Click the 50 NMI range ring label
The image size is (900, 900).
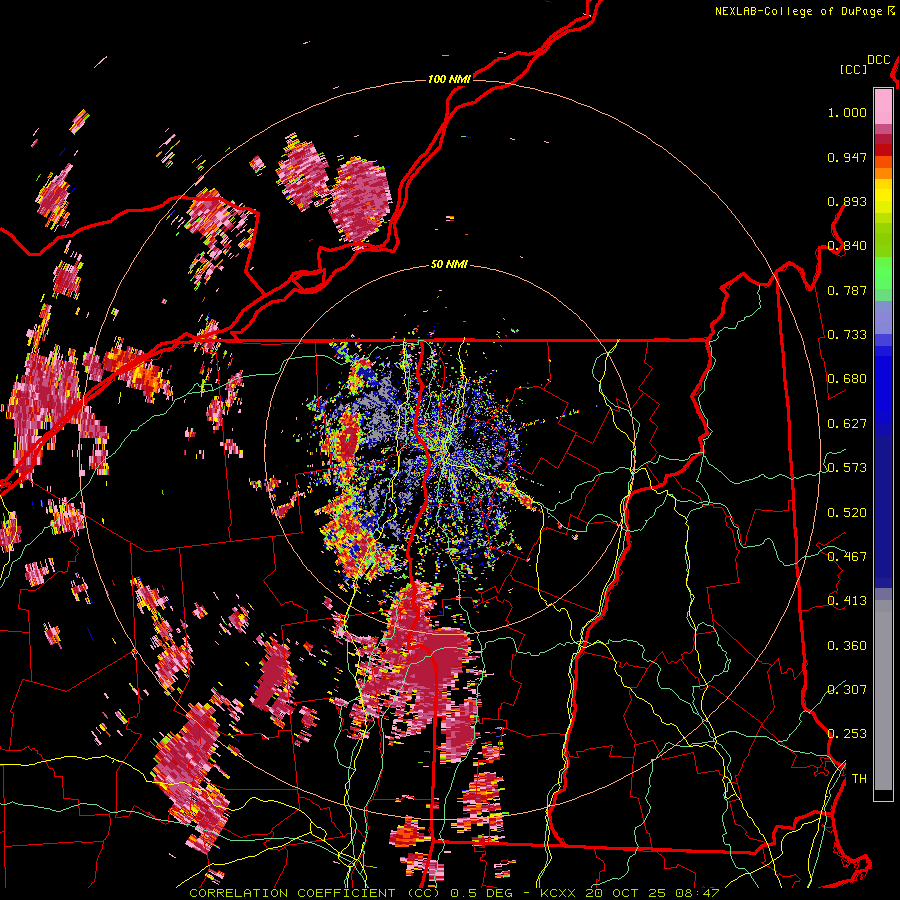(449, 264)
